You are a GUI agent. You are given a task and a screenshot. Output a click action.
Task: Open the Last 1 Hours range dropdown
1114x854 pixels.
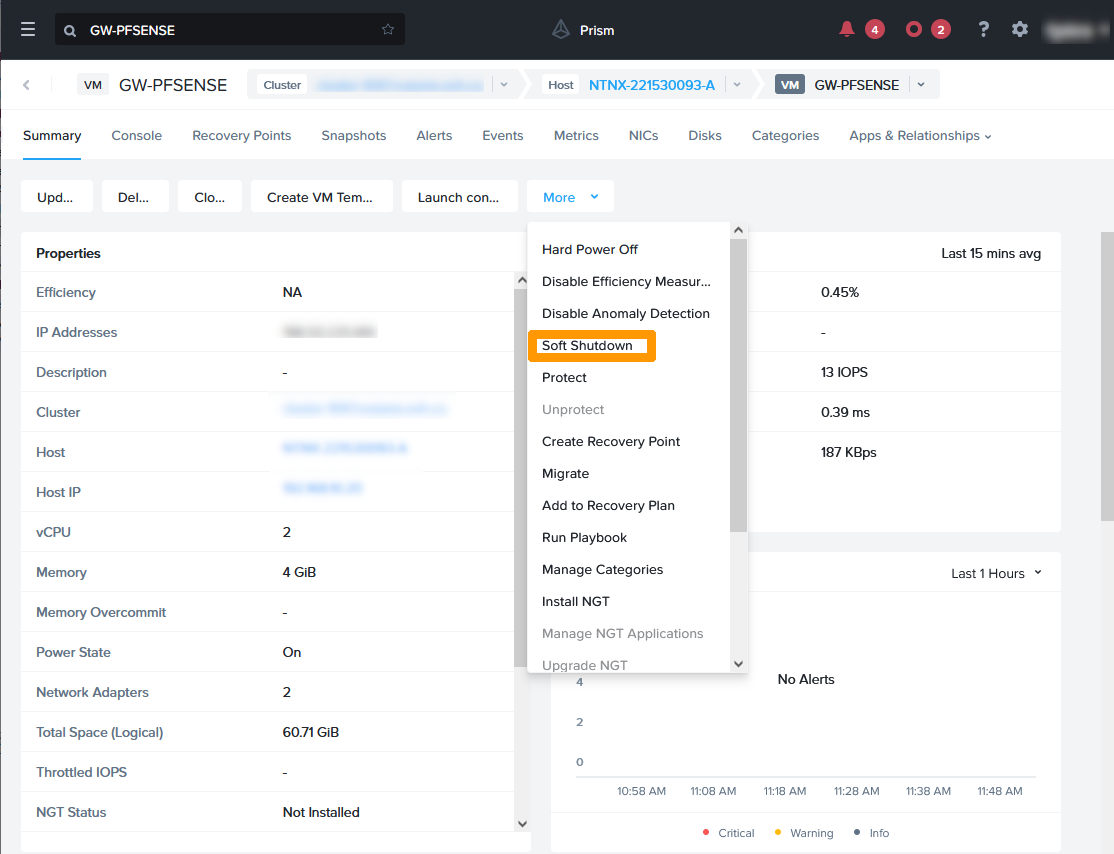[x=996, y=573]
